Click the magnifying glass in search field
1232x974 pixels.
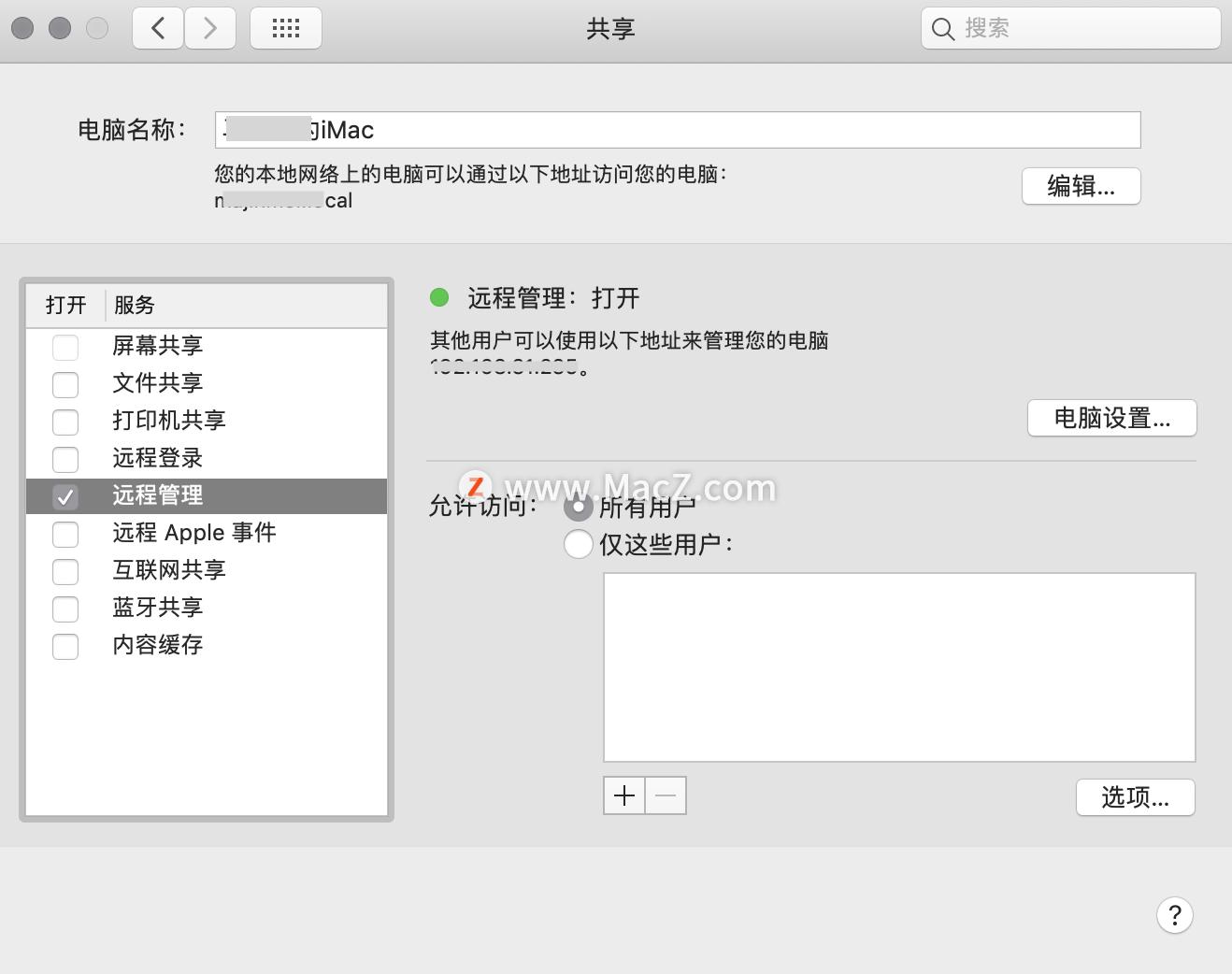click(942, 28)
